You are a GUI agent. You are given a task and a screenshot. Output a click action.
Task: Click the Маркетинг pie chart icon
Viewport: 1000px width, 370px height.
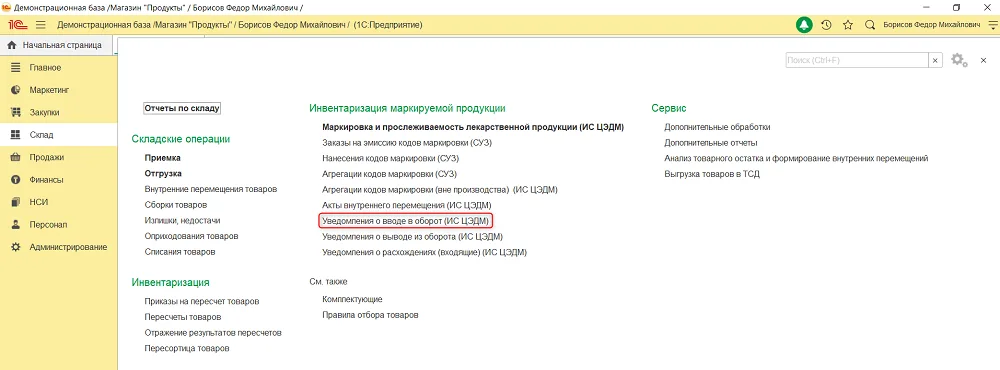click(16, 90)
